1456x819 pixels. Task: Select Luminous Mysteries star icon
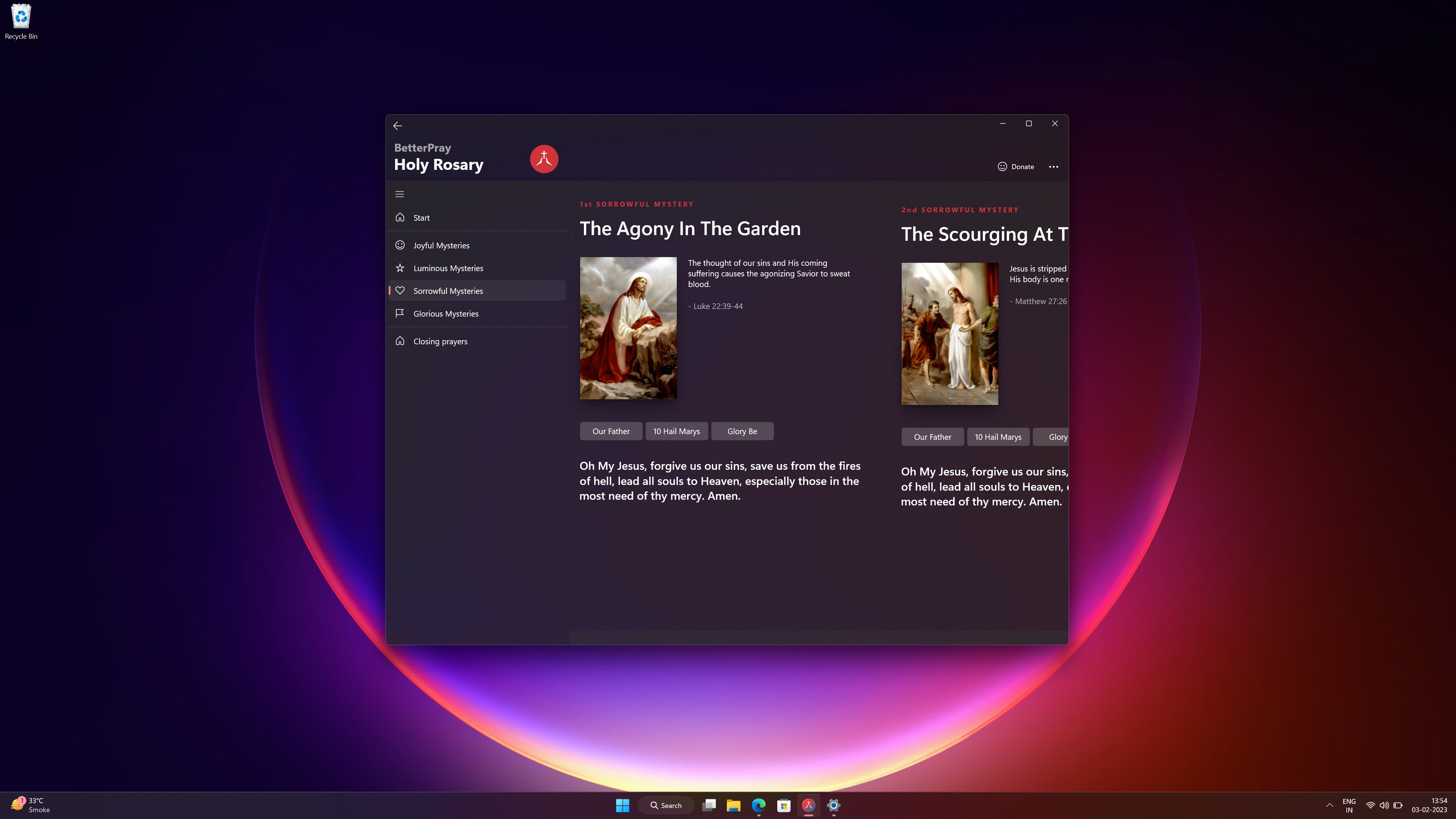[400, 268]
